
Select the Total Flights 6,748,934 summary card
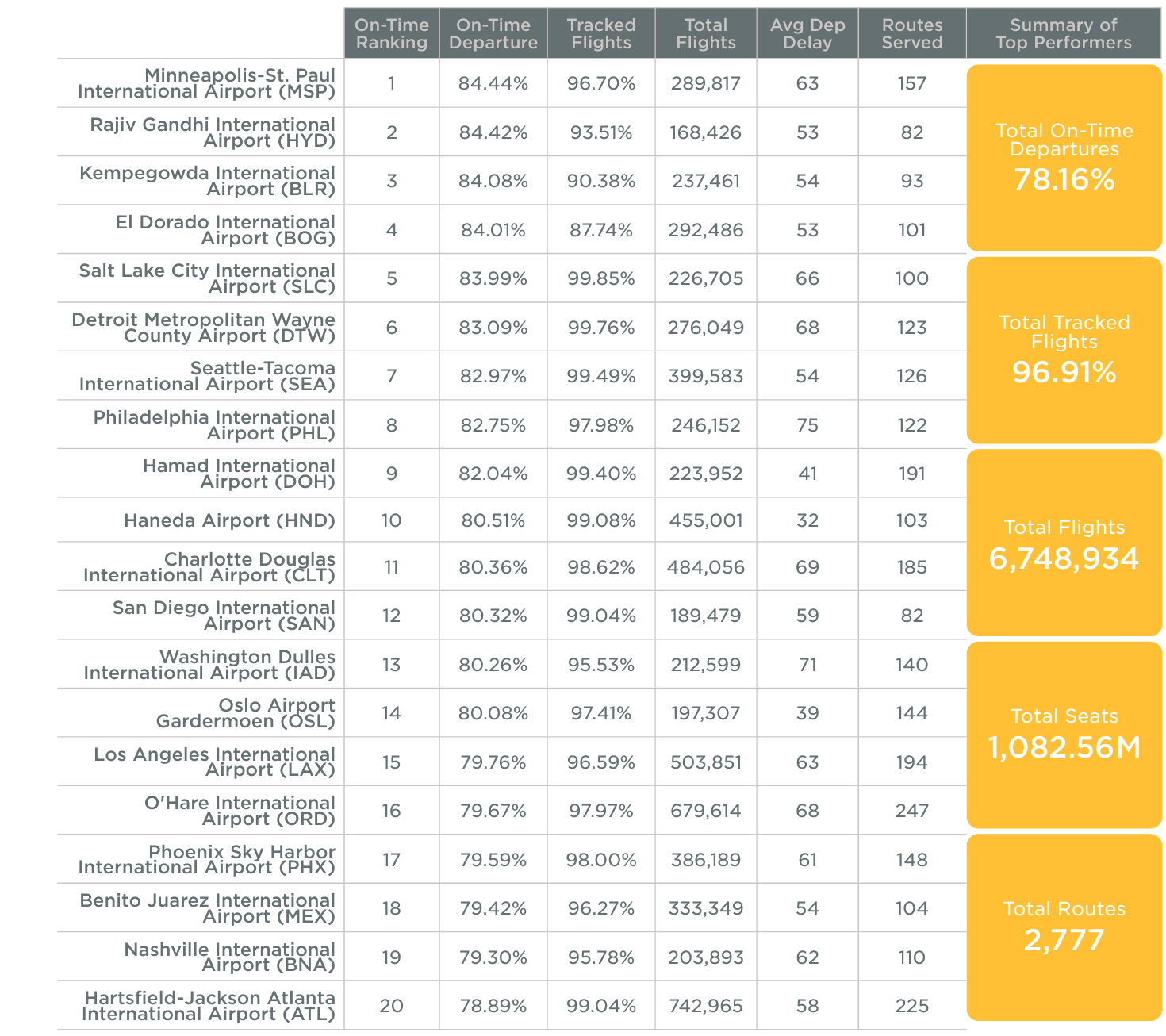tap(1064, 543)
